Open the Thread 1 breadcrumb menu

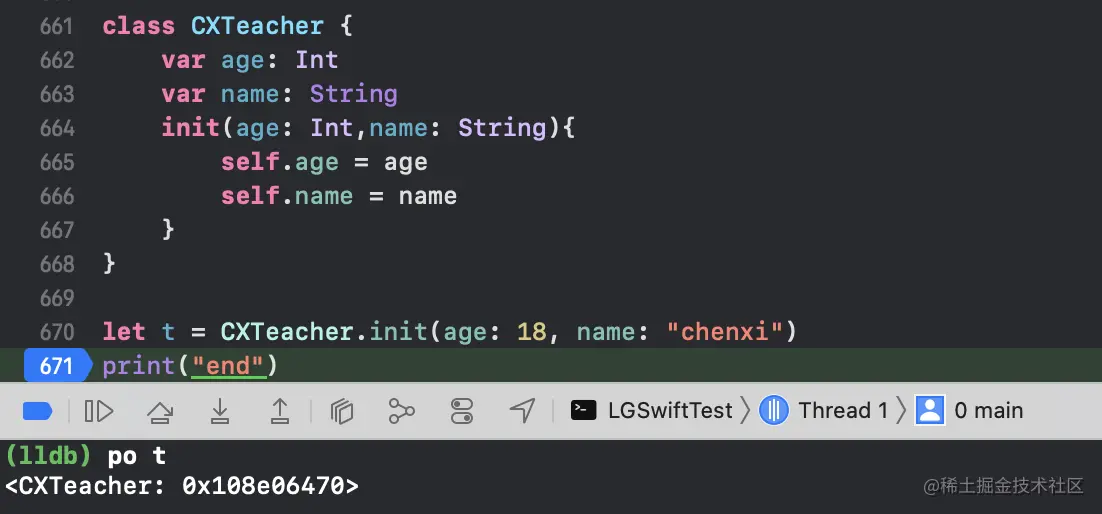click(x=842, y=411)
